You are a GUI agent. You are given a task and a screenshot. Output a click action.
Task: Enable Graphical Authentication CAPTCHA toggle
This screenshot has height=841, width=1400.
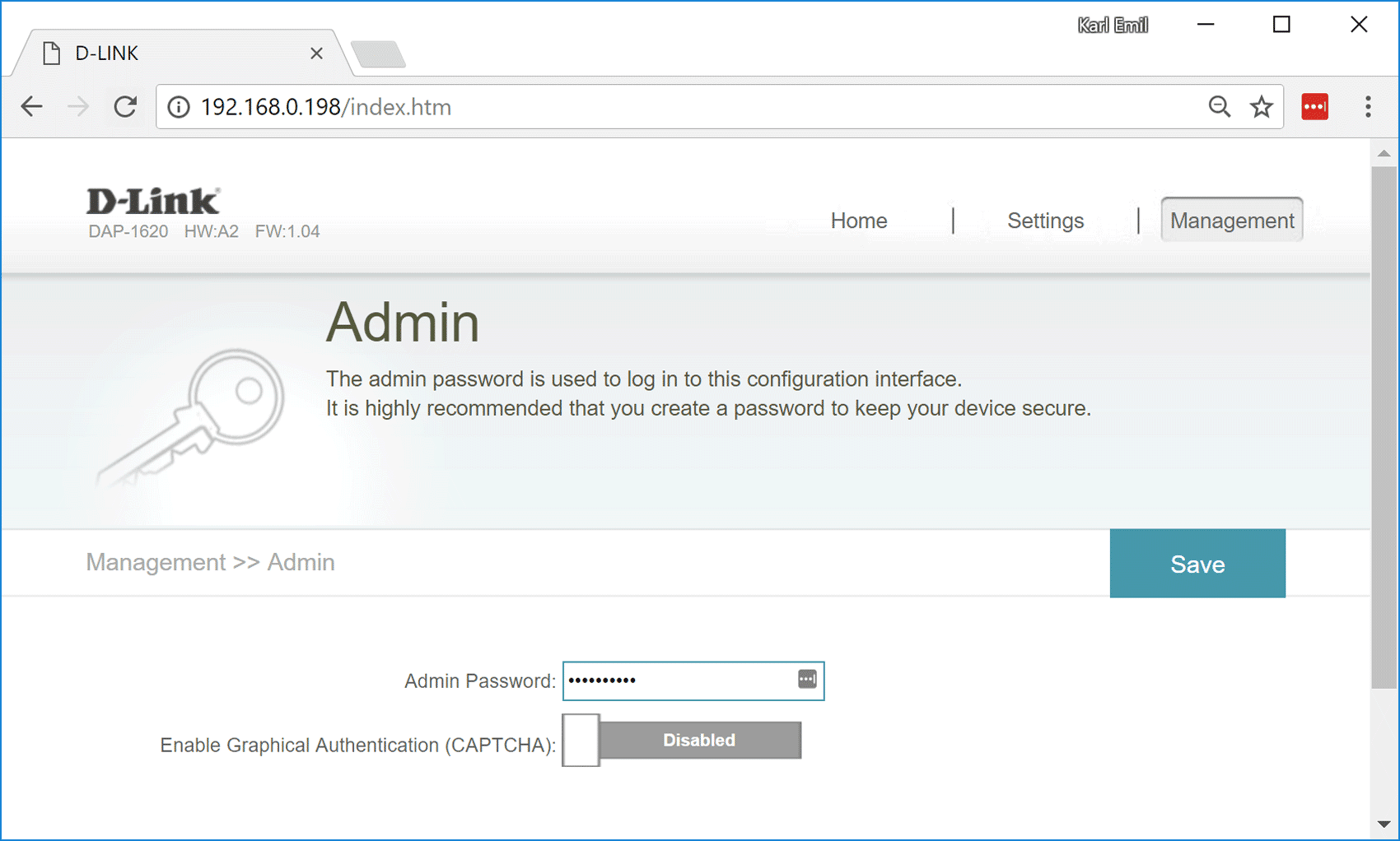682,741
